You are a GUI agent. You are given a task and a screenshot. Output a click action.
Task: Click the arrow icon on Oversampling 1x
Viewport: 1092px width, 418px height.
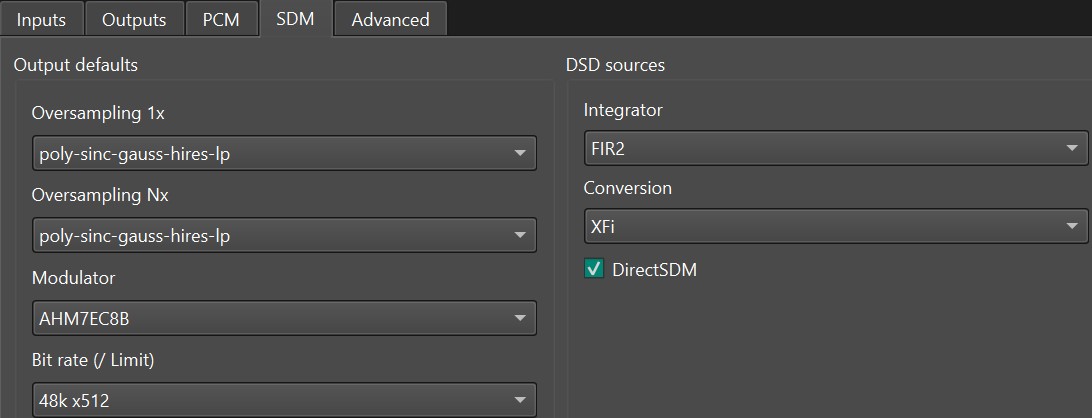(x=520, y=153)
